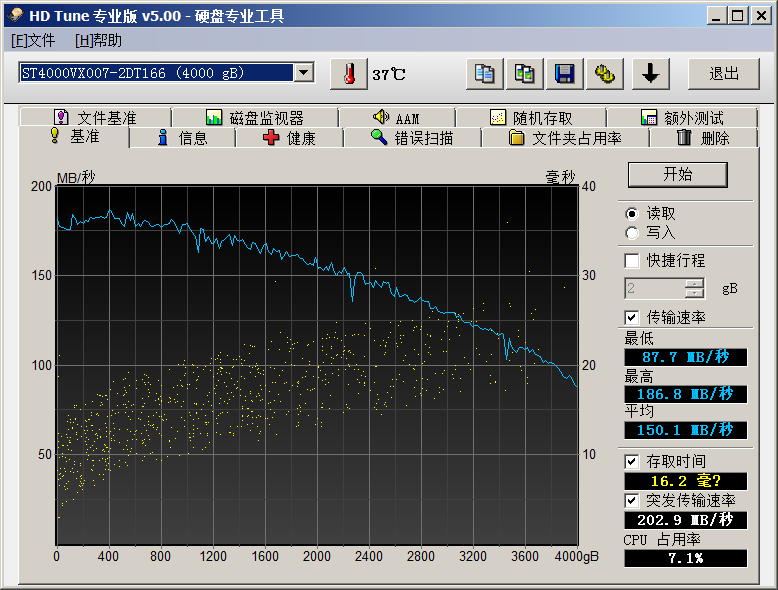Click the burst rate value 202.9 MB/秒
Viewport: 778px width, 590px height.
(x=686, y=520)
